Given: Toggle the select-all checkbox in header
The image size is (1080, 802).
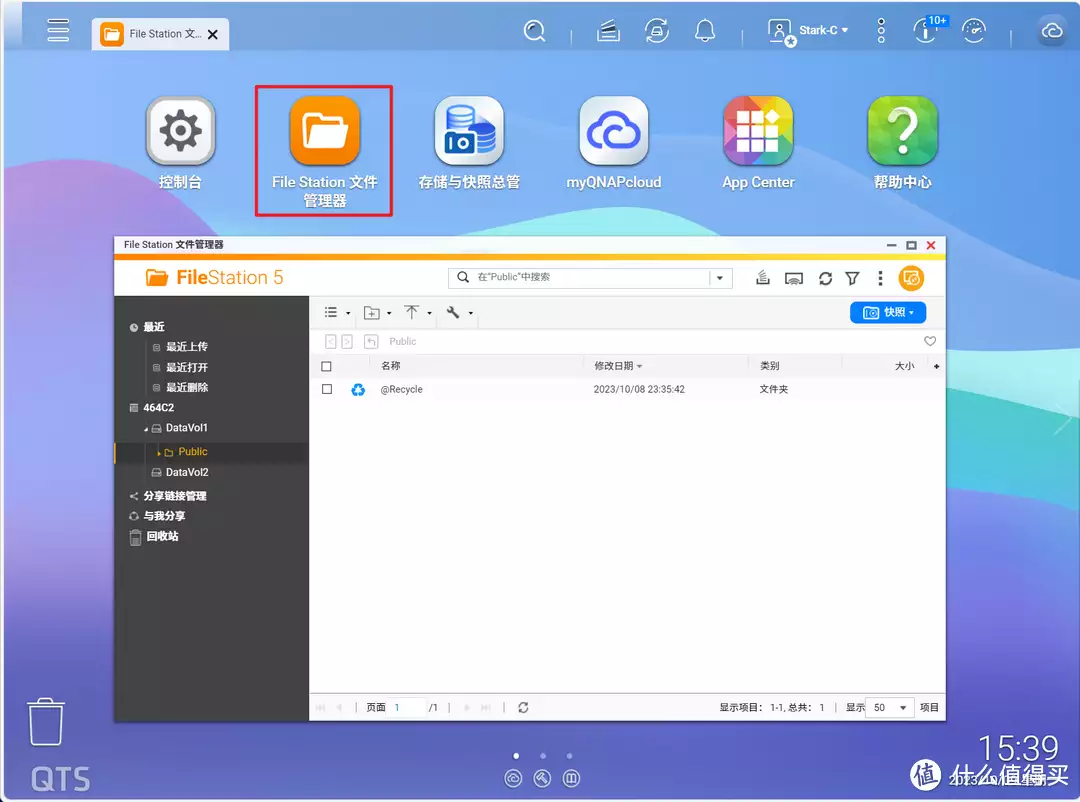Looking at the screenshot, I should coord(326,367).
